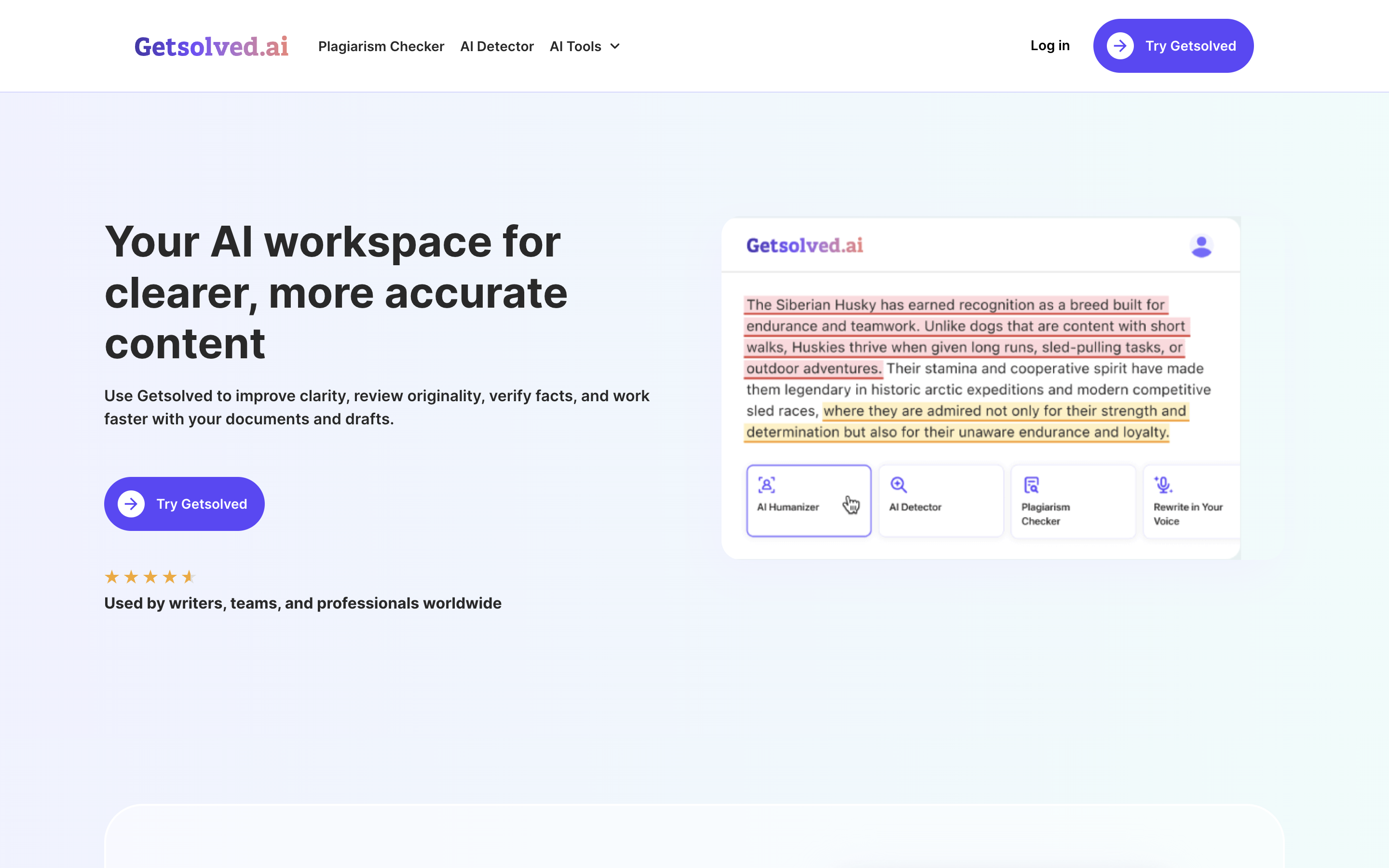
Task: Click arrow icon in header Try Getsolved button
Action: (x=1120, y=46)
